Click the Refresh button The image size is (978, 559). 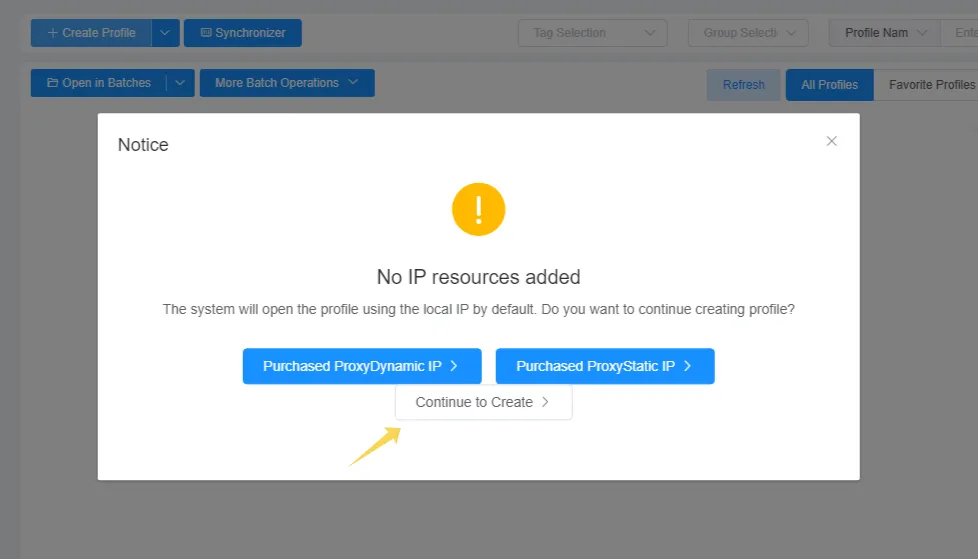coord(743,85)
